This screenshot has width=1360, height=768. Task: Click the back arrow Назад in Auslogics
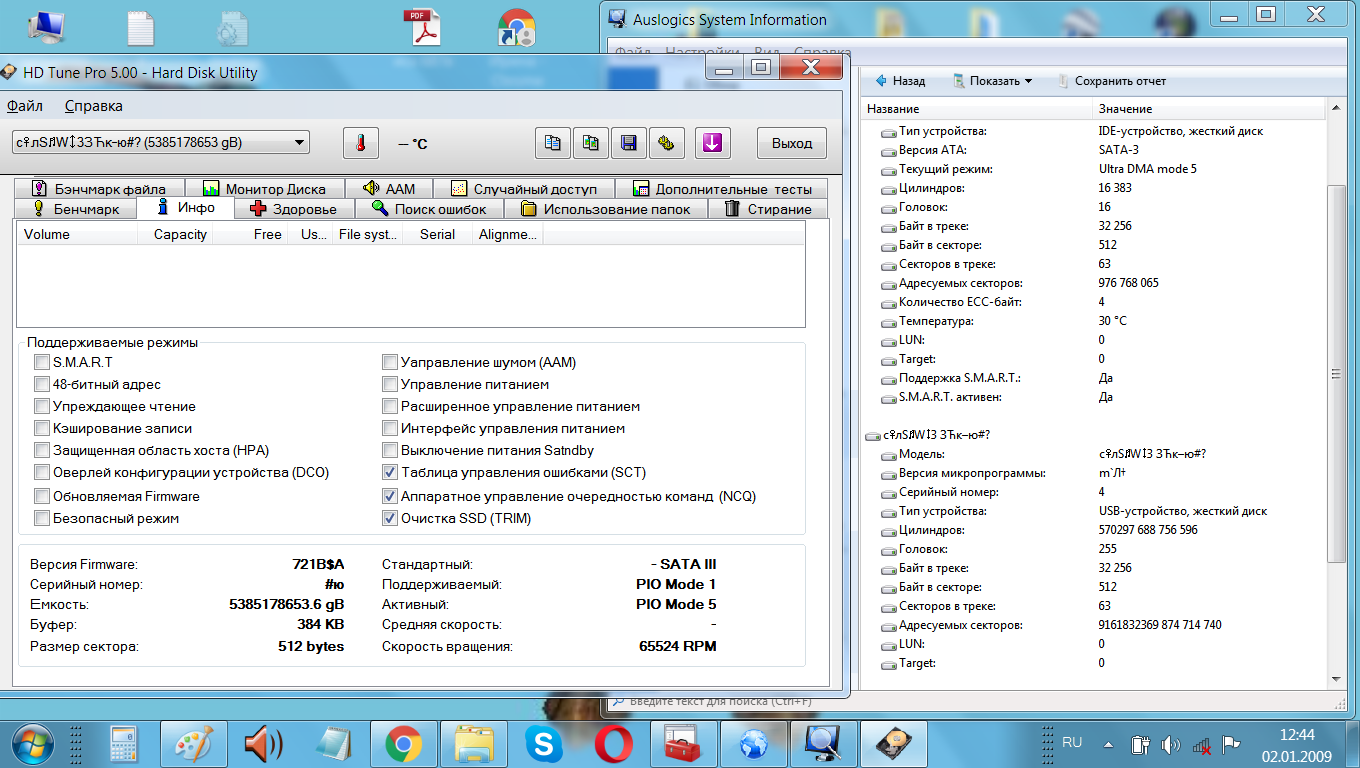(900, 81)
